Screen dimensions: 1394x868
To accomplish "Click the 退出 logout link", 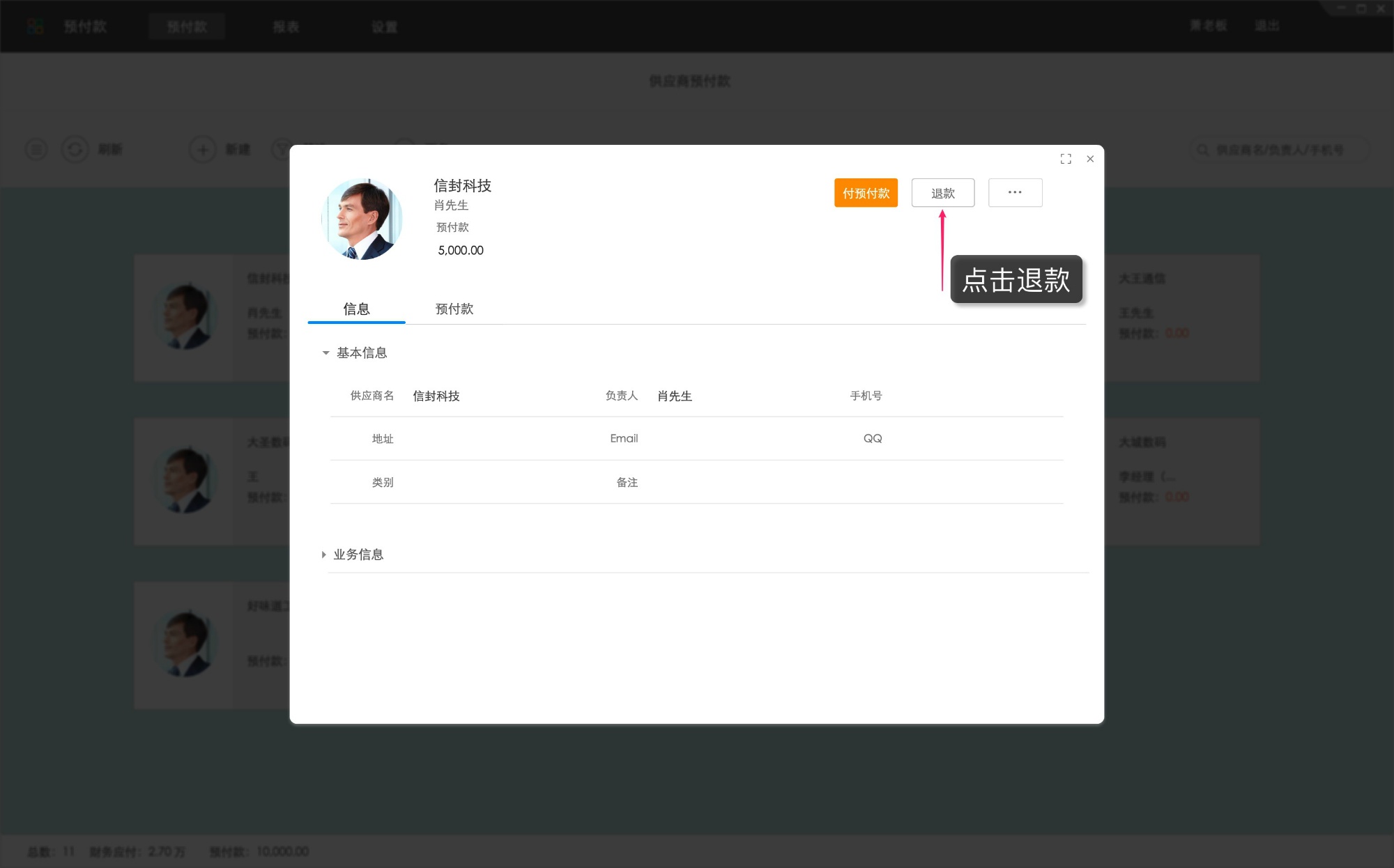I will [x=1268, y=25].
